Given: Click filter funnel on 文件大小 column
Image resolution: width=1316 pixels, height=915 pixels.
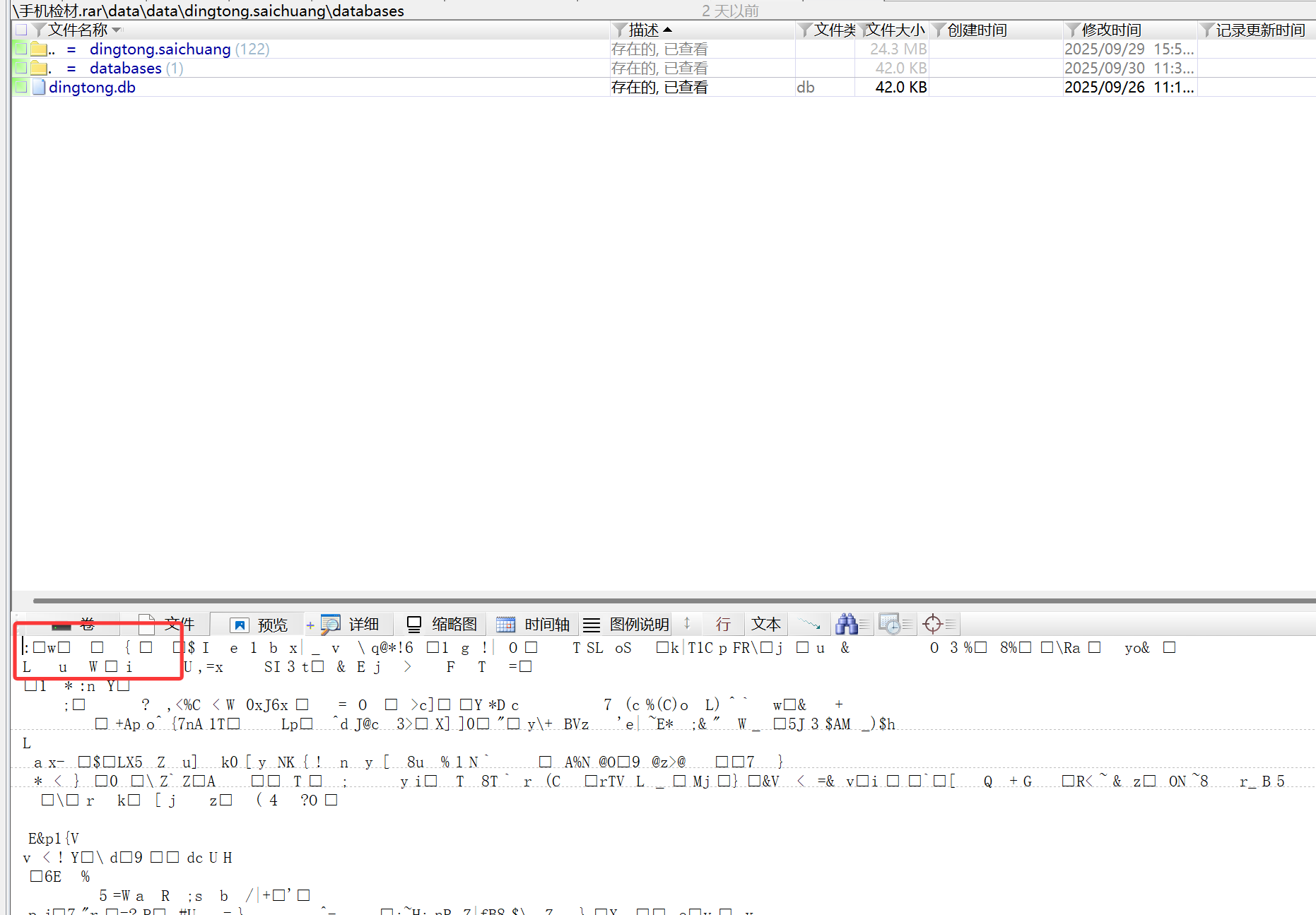Looking at the screenshot, I should (x=864, y=30).
